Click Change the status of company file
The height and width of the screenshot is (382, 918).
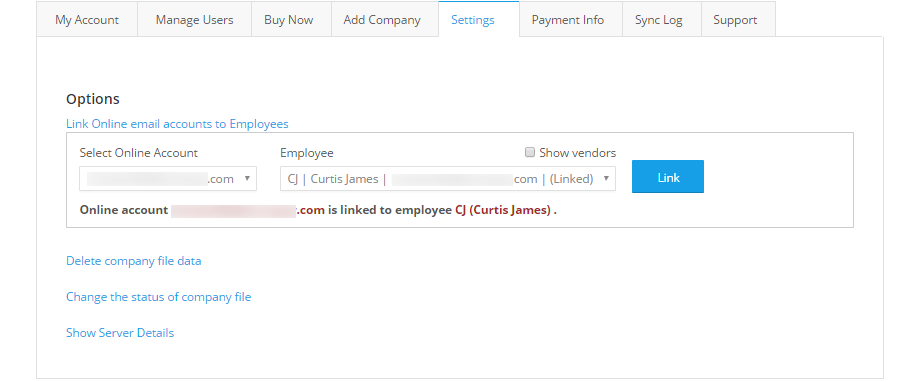click(x=159, y=297)
